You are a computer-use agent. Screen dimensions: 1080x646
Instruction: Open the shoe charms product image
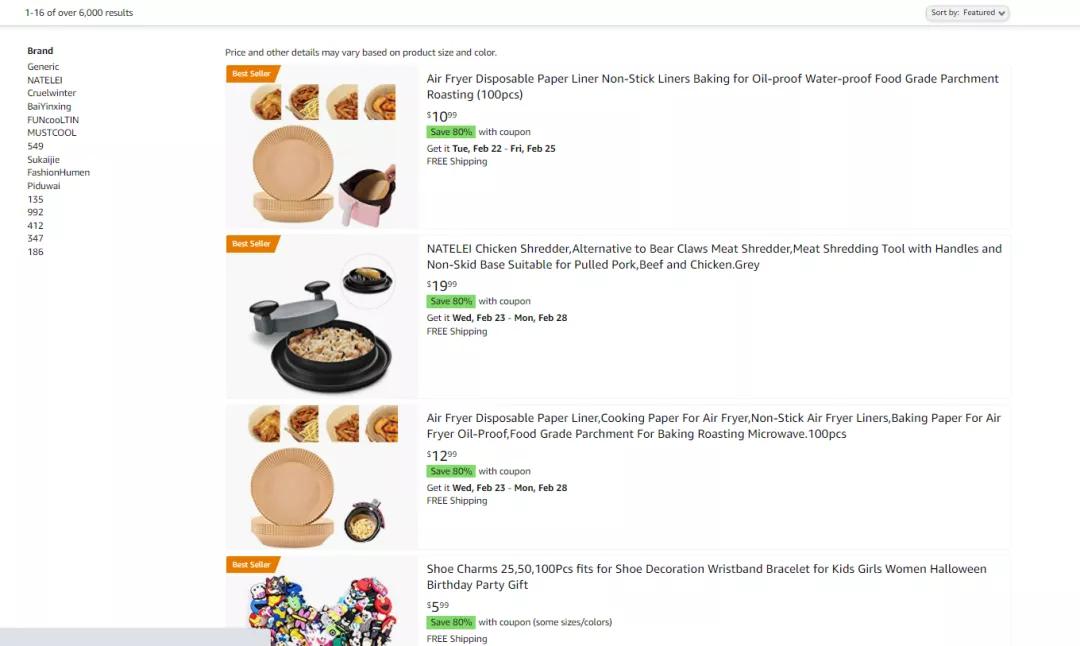(x=322, y=605)
